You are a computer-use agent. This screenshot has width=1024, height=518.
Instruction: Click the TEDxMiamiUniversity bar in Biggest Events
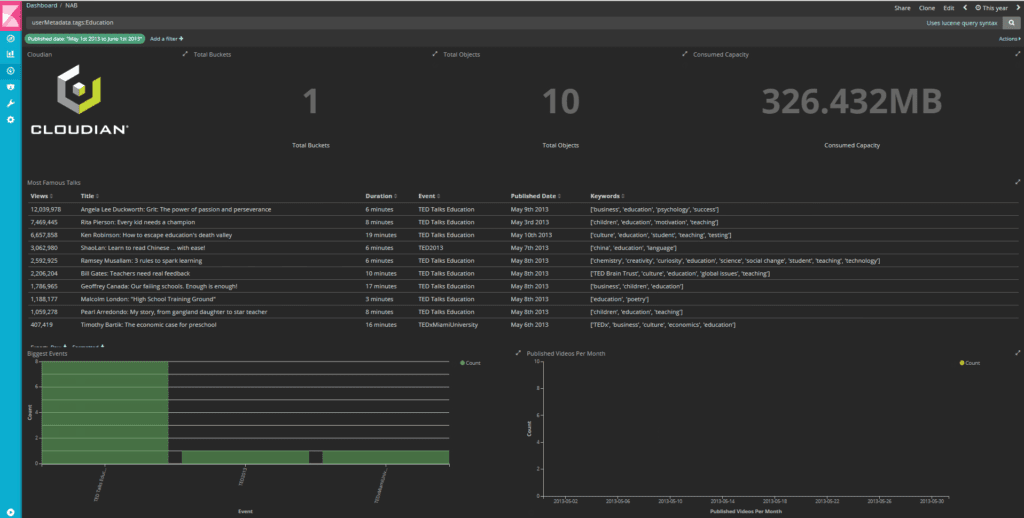386,457
